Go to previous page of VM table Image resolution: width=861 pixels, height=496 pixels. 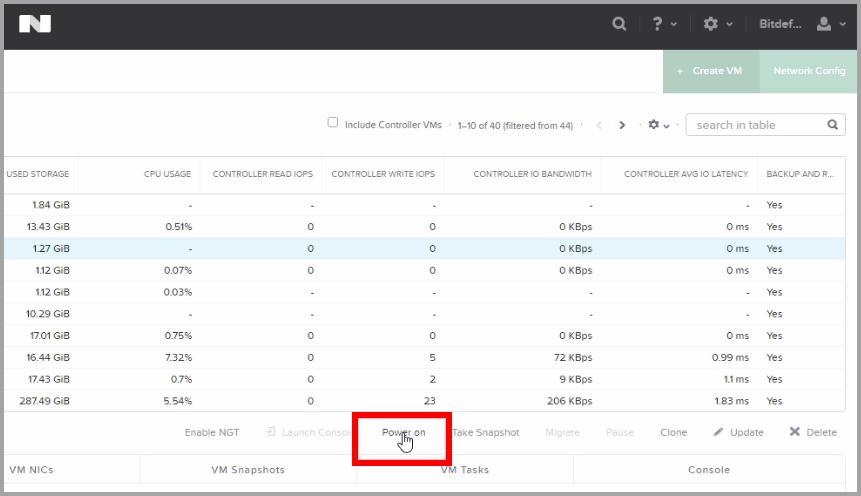[599, 125]
